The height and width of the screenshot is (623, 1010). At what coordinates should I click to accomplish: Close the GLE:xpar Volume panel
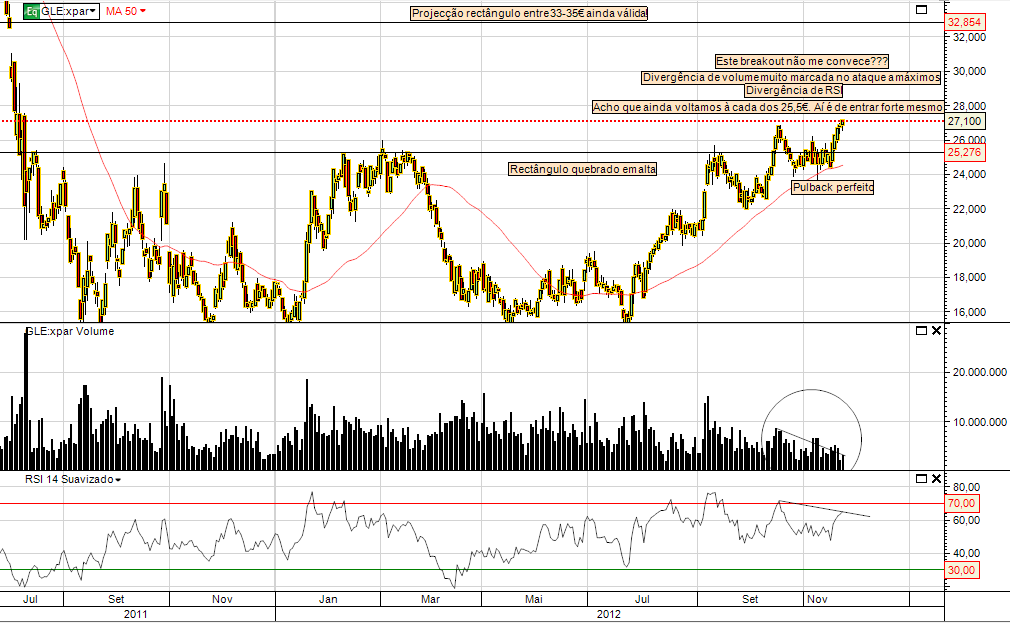click(936, 331)
